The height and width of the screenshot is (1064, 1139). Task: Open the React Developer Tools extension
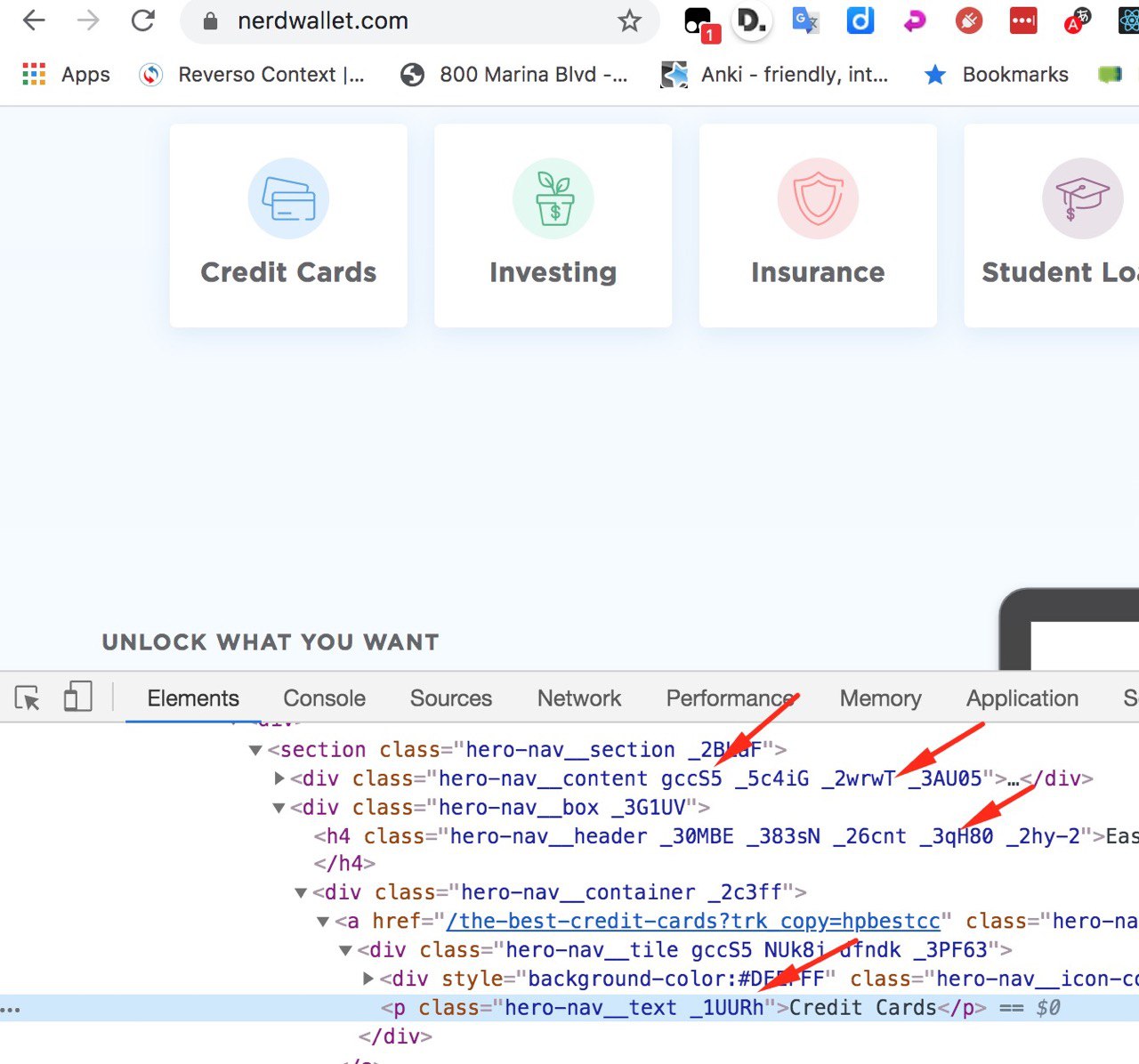coord(1128,20)
